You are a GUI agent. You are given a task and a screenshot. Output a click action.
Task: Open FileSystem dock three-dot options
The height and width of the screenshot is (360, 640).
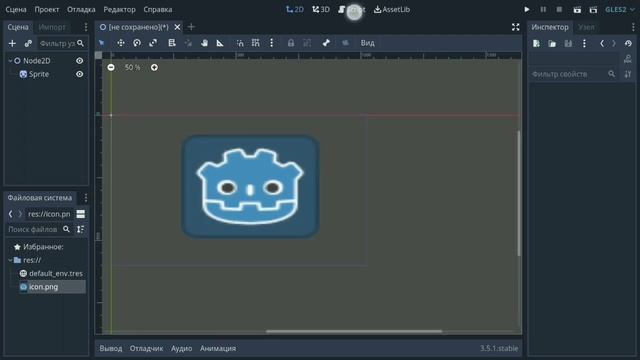pos(86,198)
